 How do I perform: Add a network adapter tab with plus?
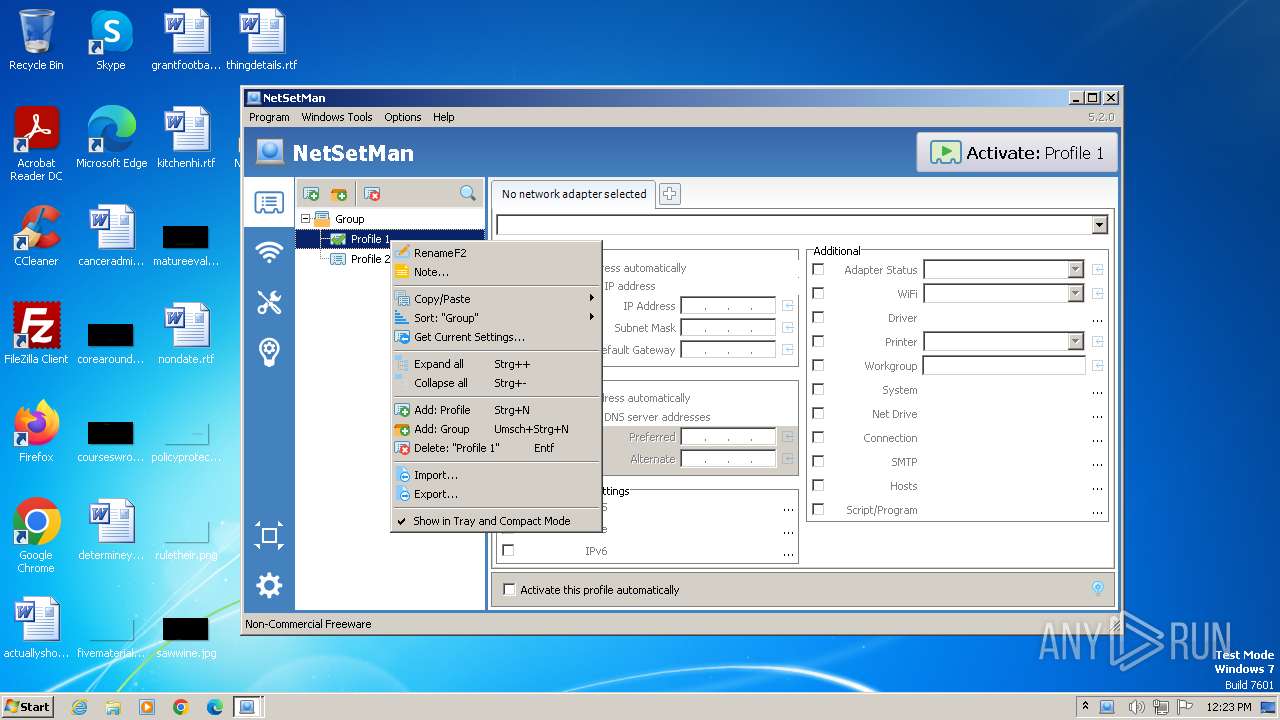click(670, 194)
